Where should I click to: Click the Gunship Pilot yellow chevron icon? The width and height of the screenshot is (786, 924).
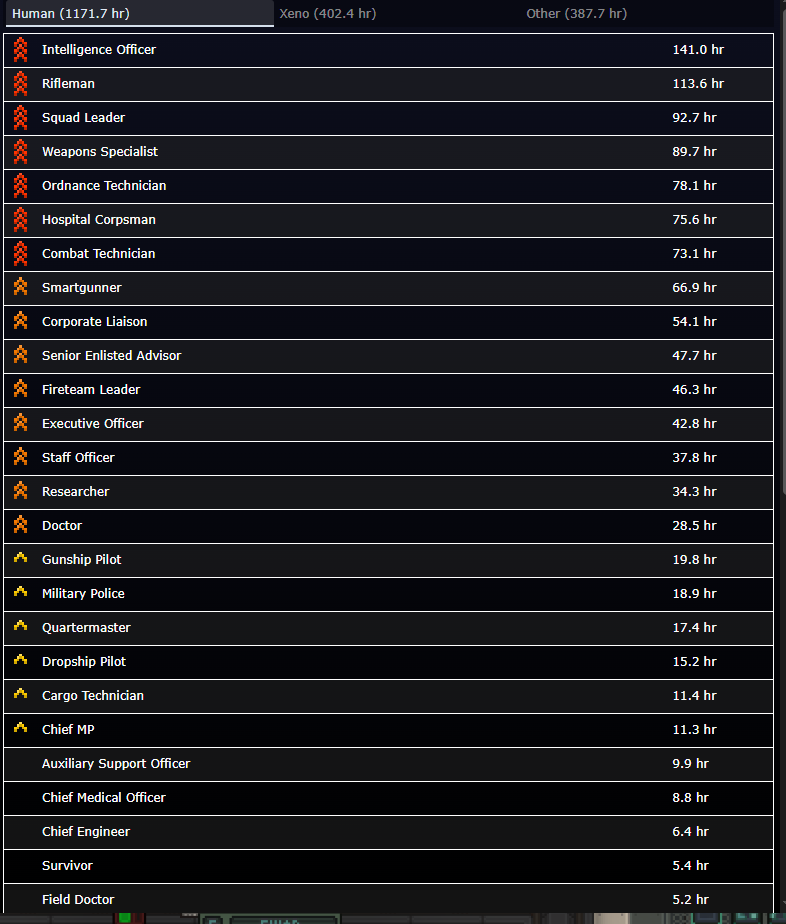point(20,558)
